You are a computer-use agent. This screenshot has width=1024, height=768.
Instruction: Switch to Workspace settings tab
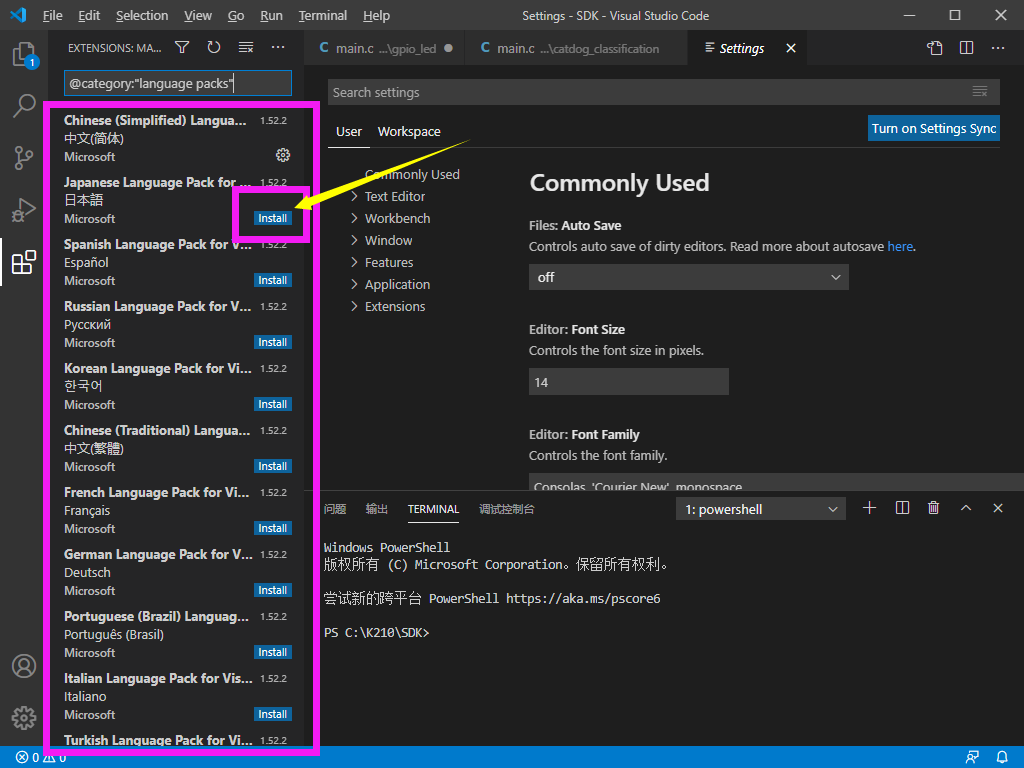click(x=409, y=131)
